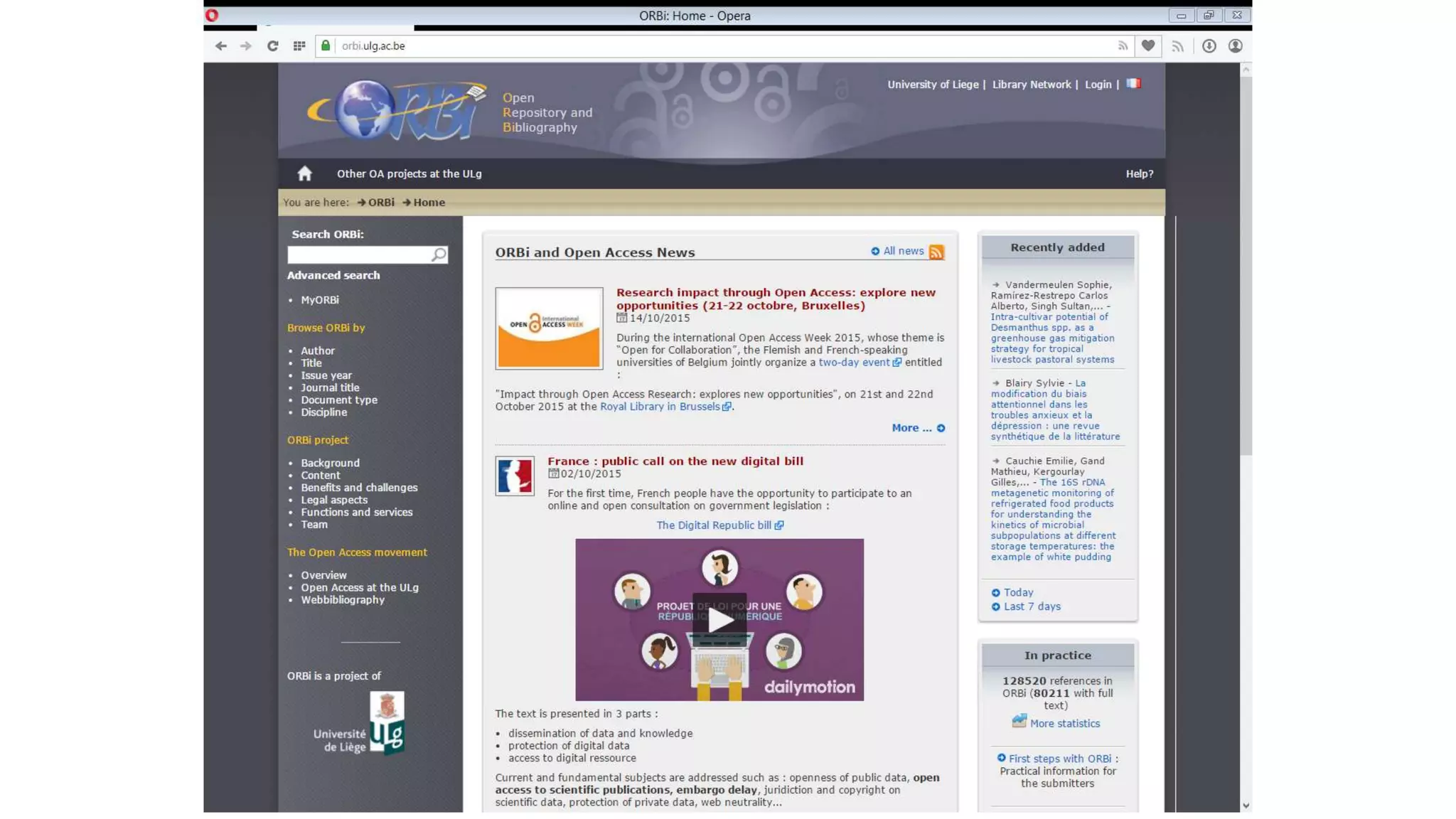The image size is (1456, 819).
Task: Open the Help? menu item
Action: pyautogui.click(x=1139, y=173)
